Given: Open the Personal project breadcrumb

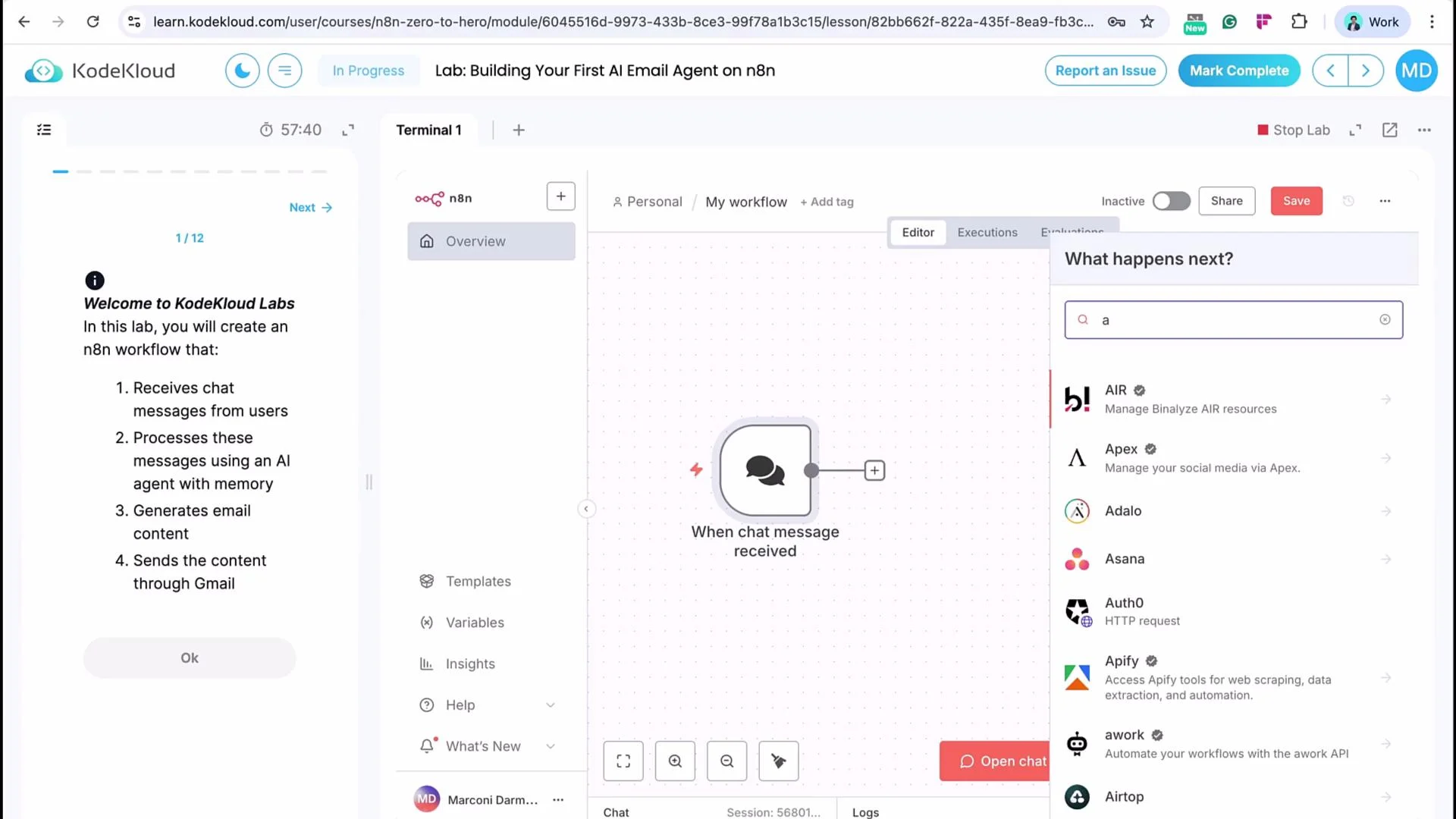Looking at the screenshot, I should tap(647, 202).
